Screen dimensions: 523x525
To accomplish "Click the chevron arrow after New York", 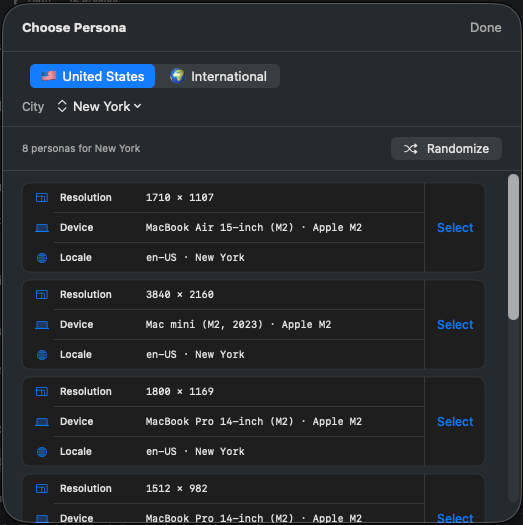I will click(x=138, y=106).
